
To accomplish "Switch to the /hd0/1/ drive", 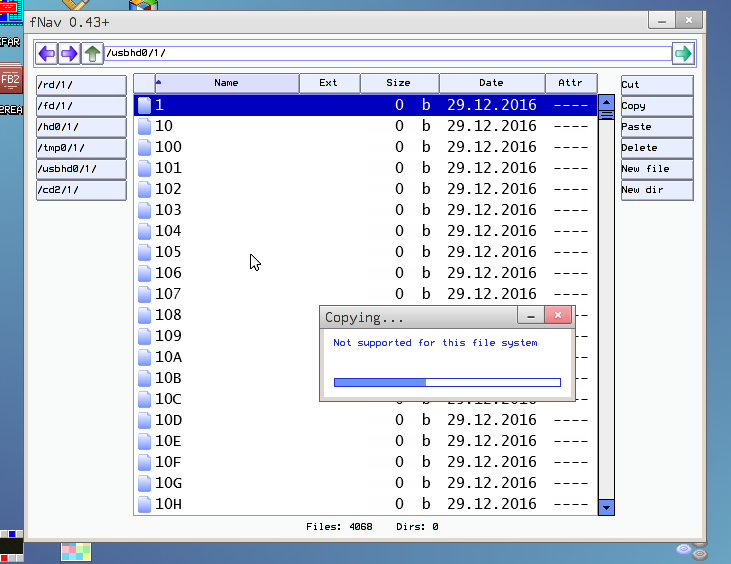I will (x=81, y=127).
